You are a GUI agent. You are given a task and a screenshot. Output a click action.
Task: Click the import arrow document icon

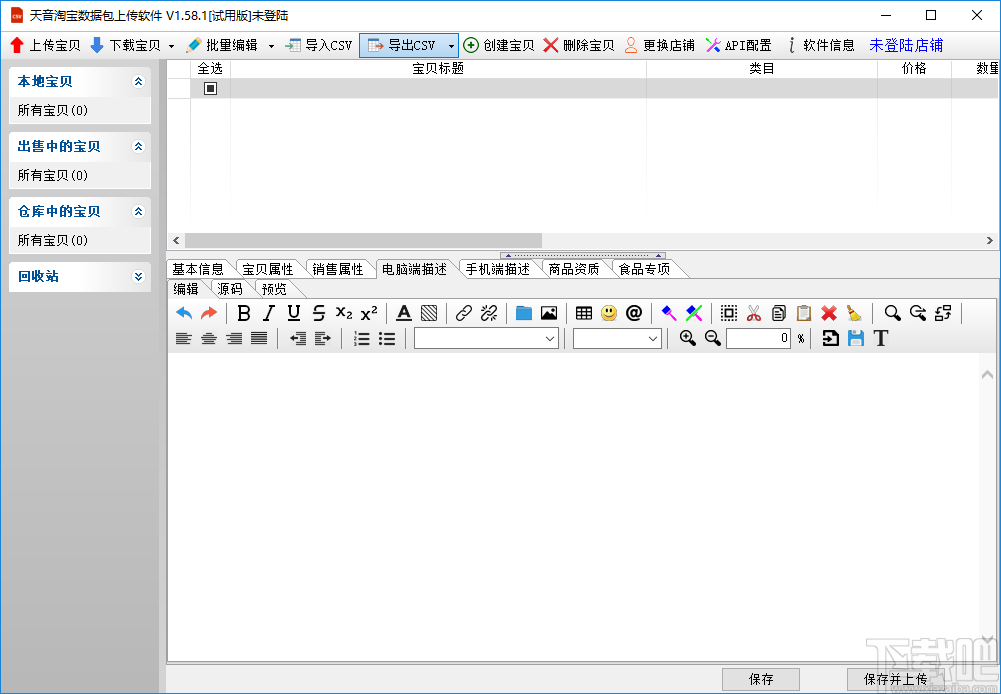point(830,338)
